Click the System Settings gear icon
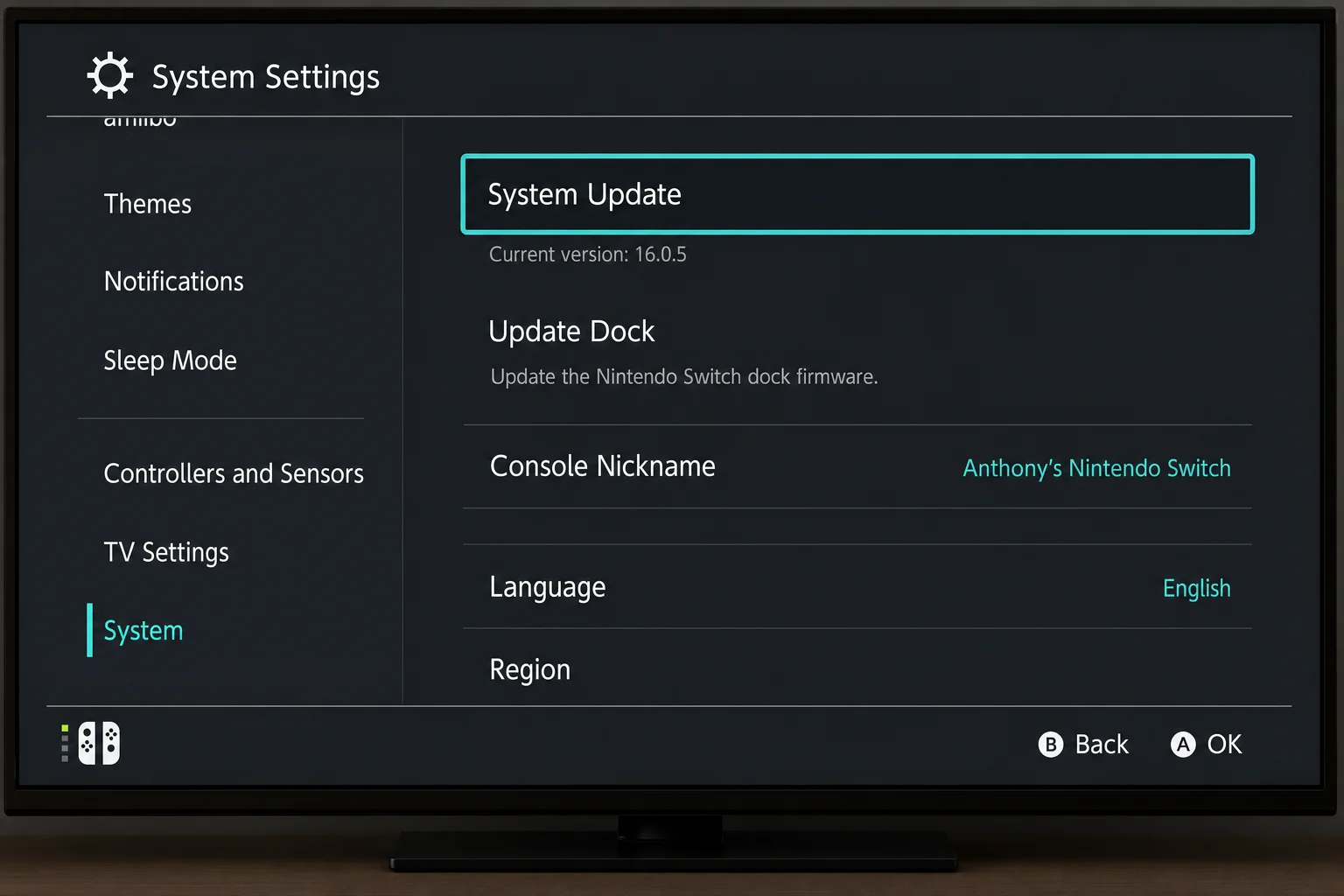 110,75
